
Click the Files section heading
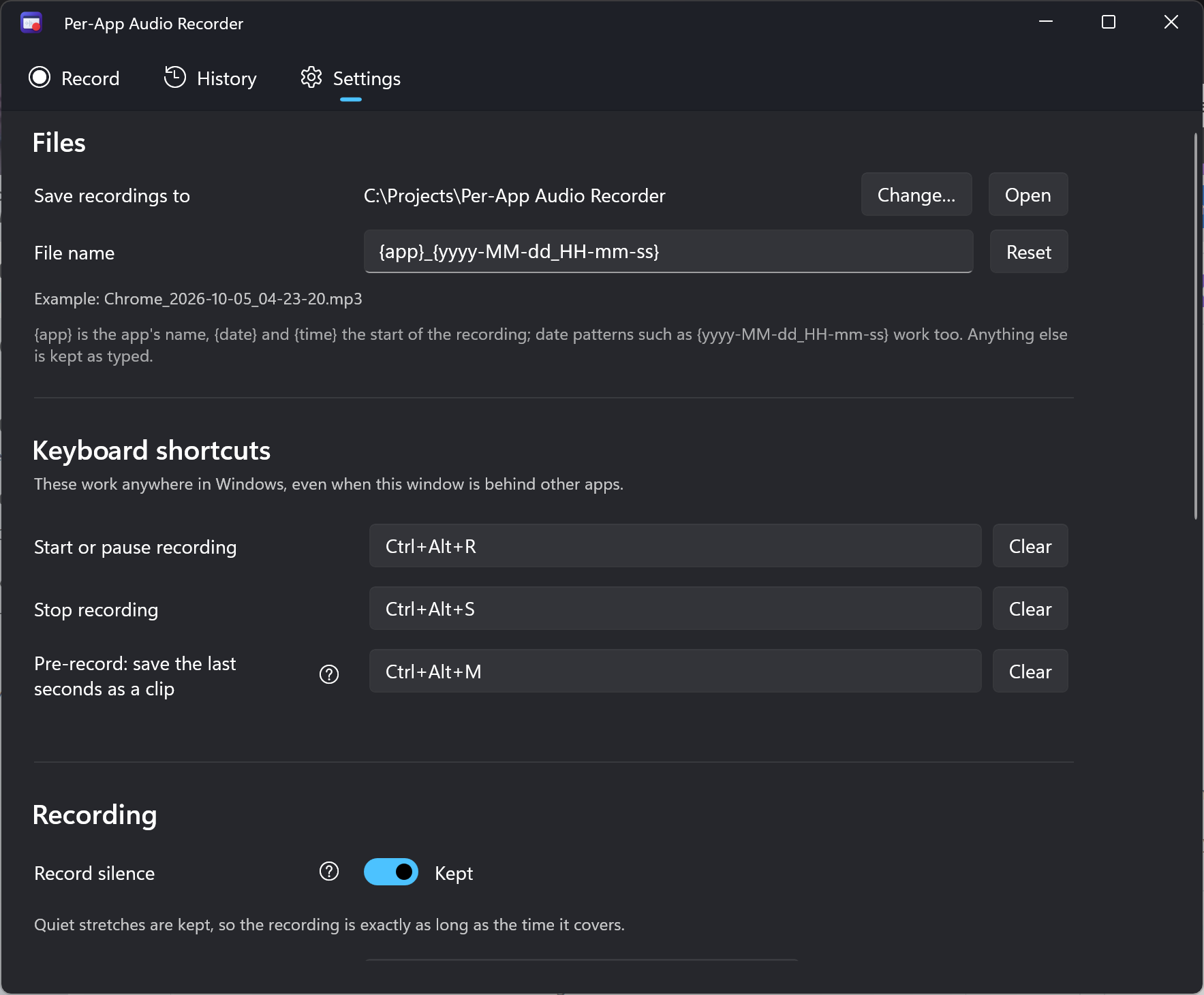[59, 143]
